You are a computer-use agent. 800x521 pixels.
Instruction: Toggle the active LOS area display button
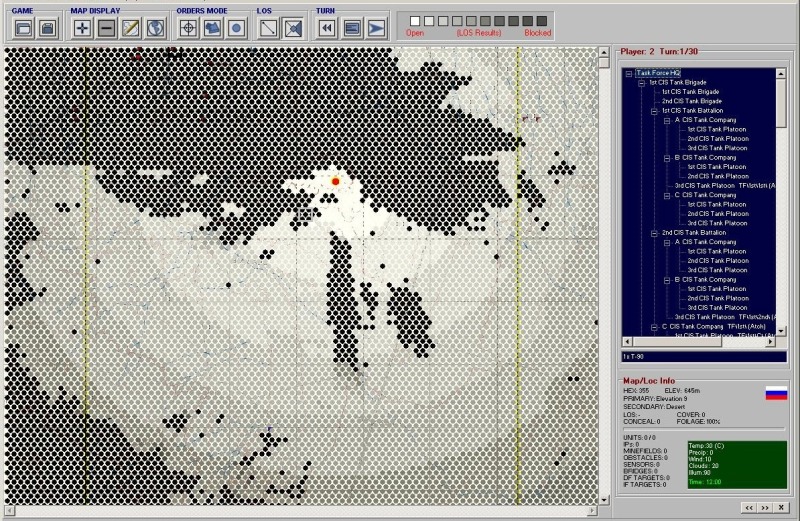293,28
